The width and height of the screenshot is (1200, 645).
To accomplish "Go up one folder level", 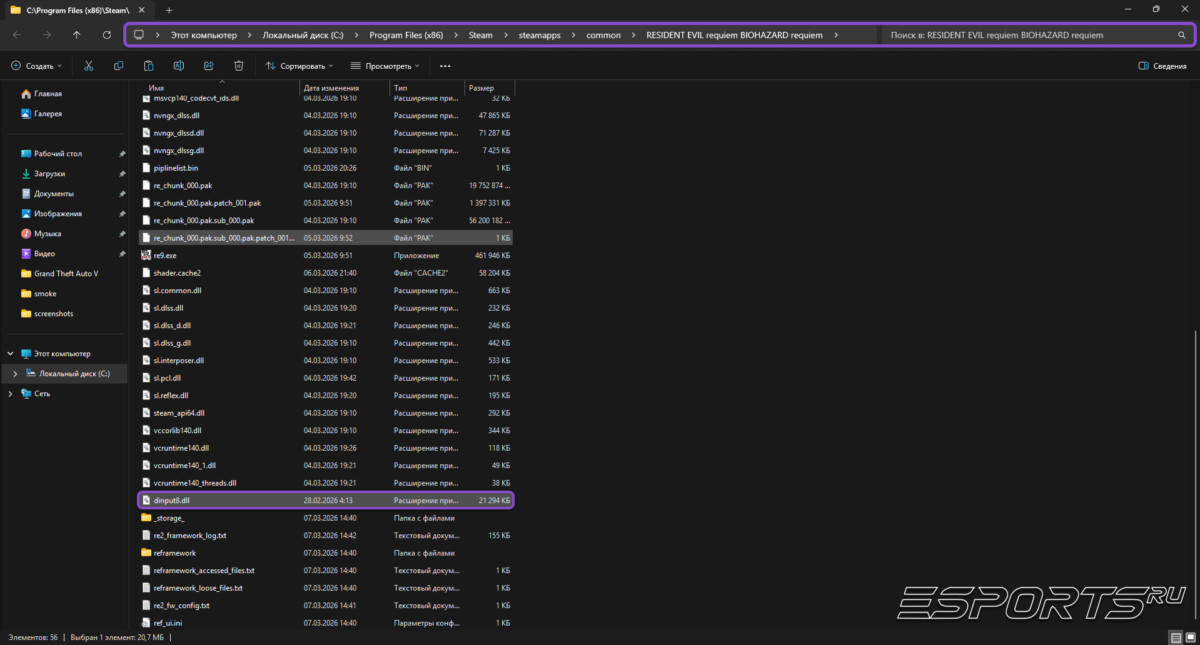I will click(x=77, y=35).
